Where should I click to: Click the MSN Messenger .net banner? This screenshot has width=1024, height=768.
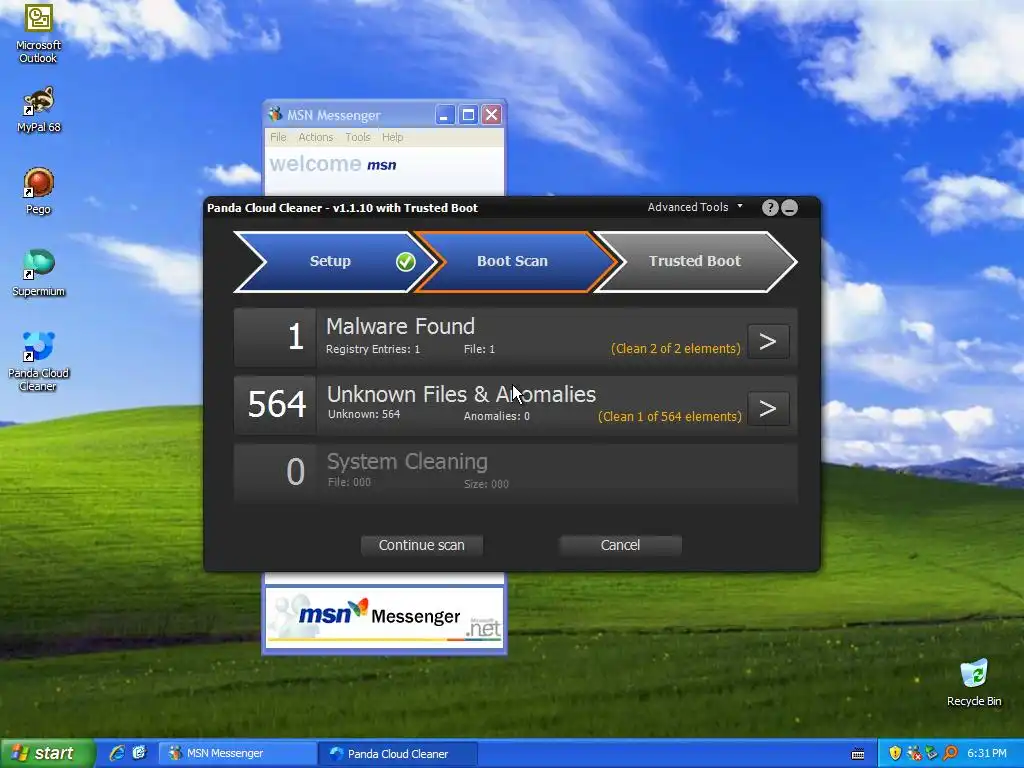click(385, 617)
